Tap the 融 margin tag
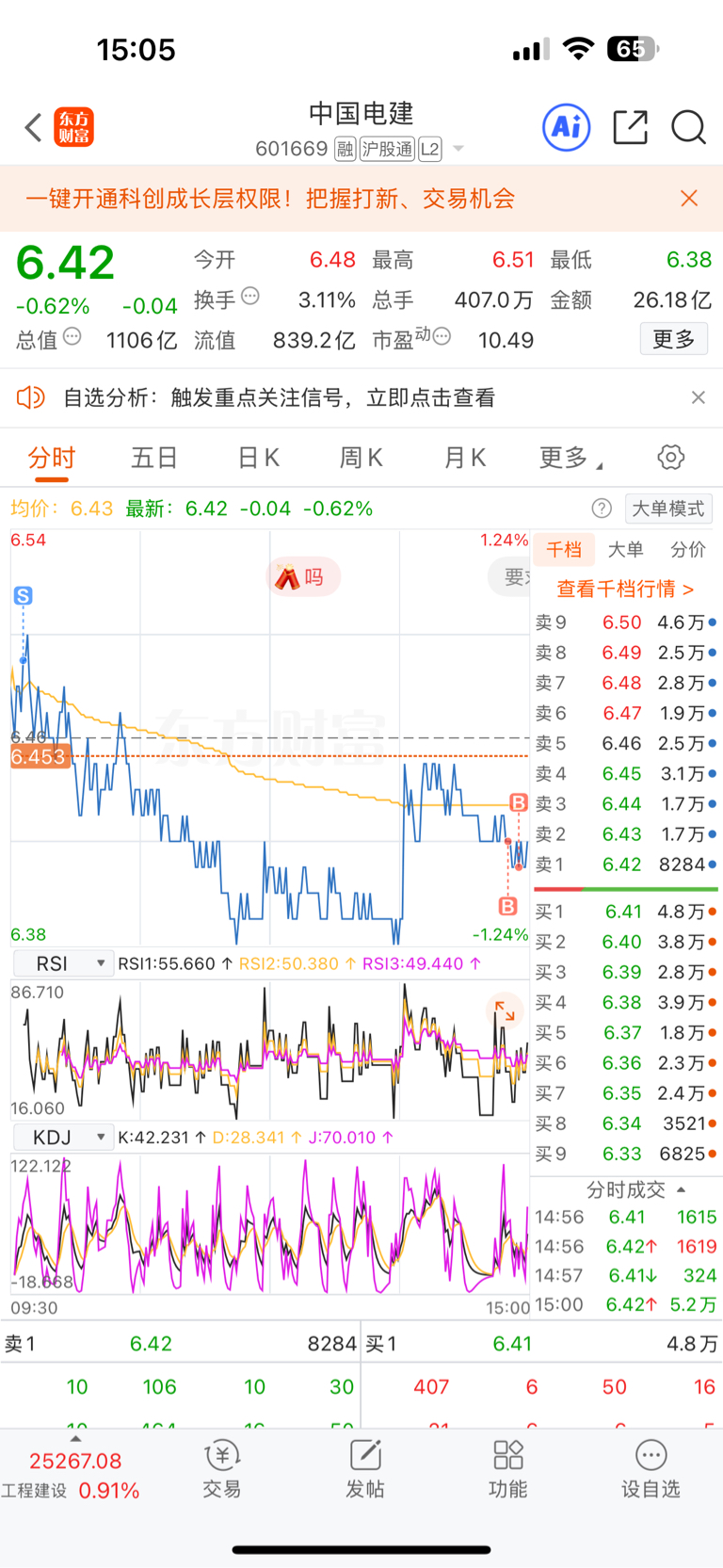The image size is (723, 1568). [345, 149]
